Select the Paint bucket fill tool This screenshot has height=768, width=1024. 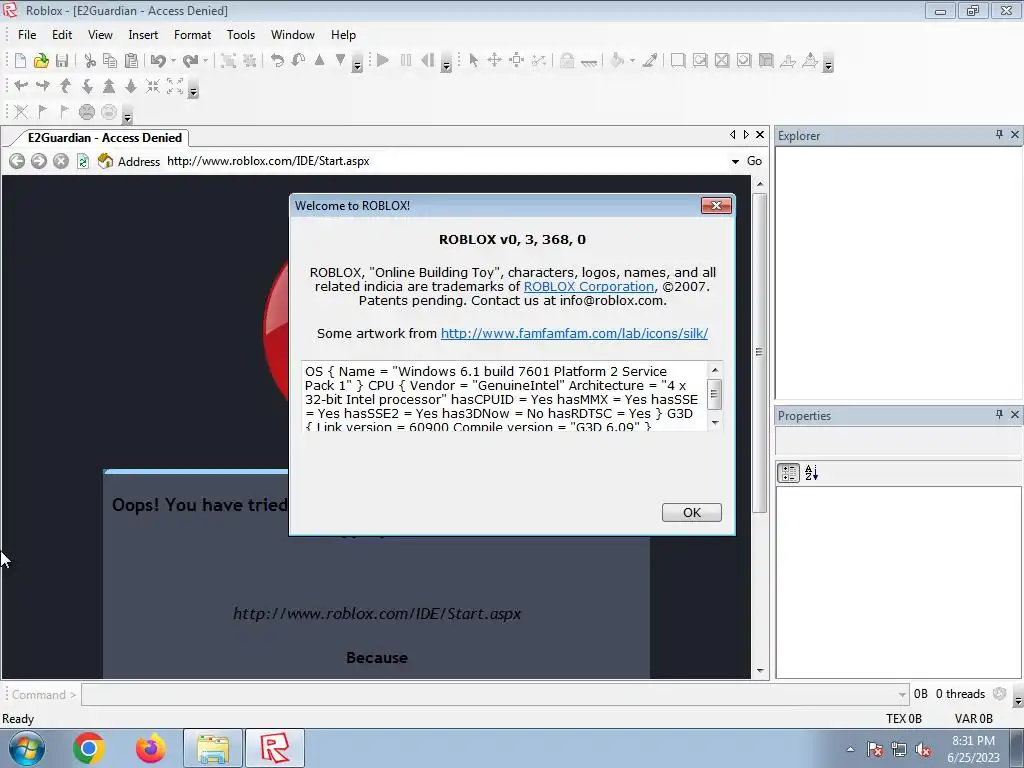617,61
